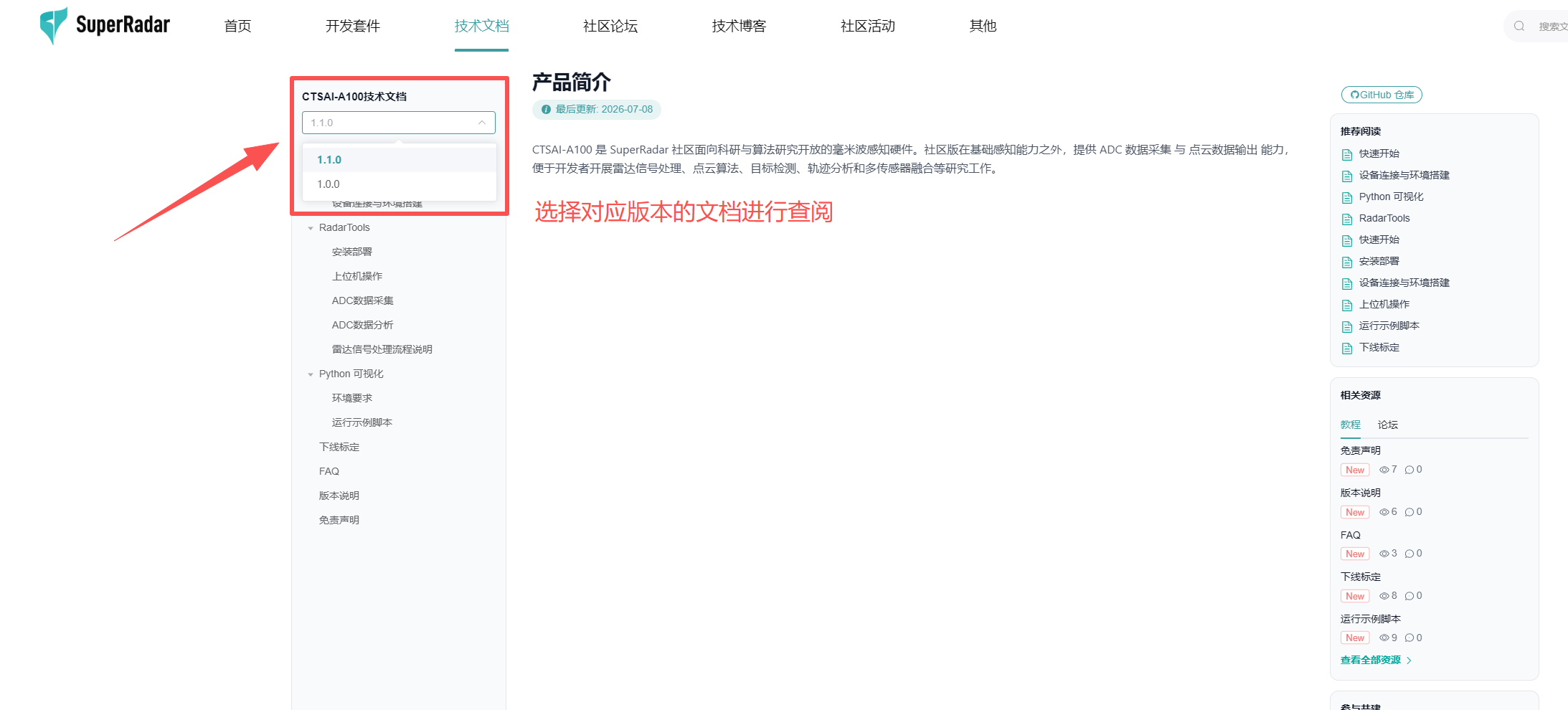Image resolution: width=1568 pixels, height=710 pixels.
Task: Click the eye icon under 下线标定 in 相关资源
Action: tap(1384, 596)
